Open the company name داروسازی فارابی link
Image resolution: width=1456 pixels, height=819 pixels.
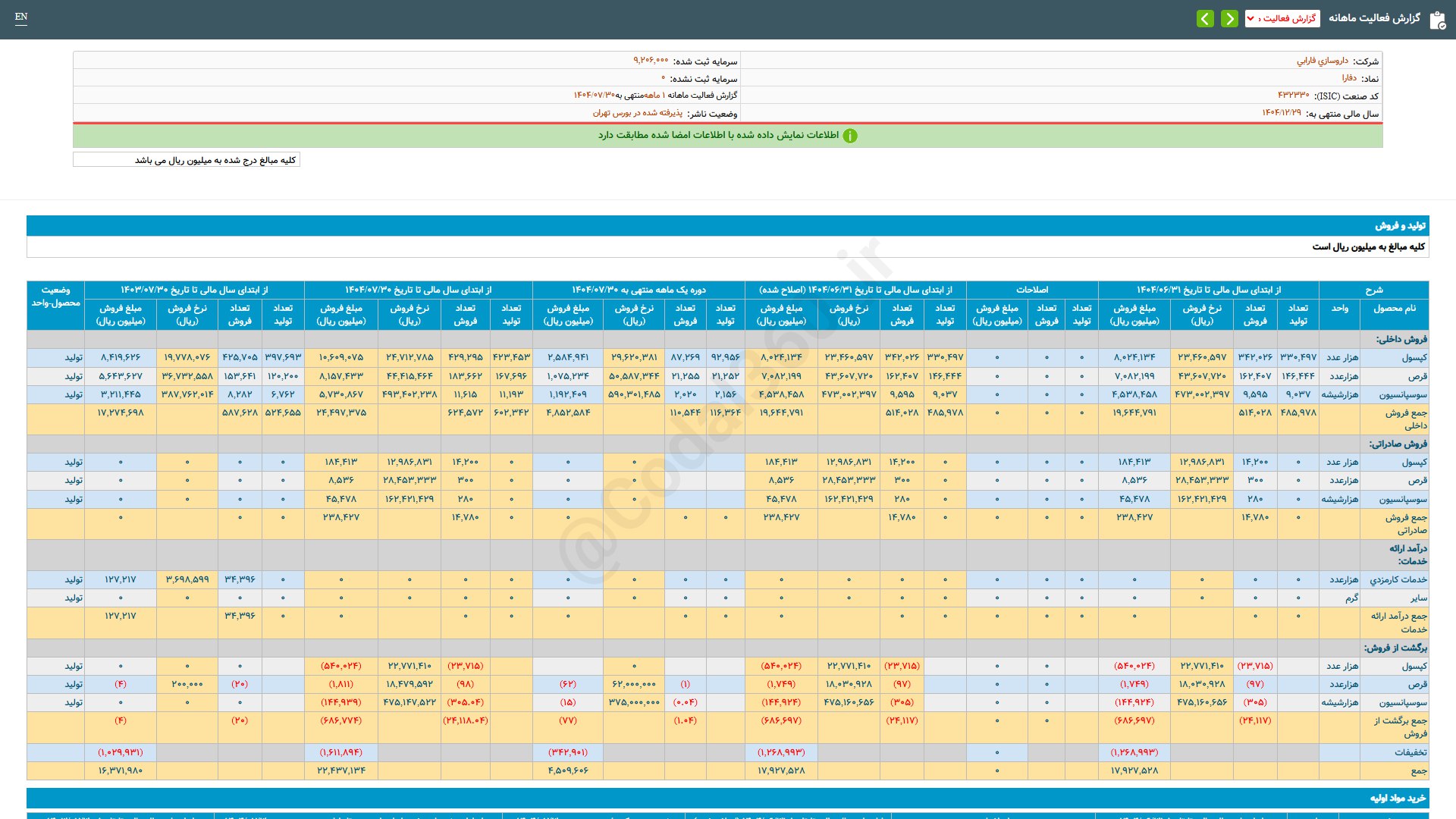pos(1322,61)
